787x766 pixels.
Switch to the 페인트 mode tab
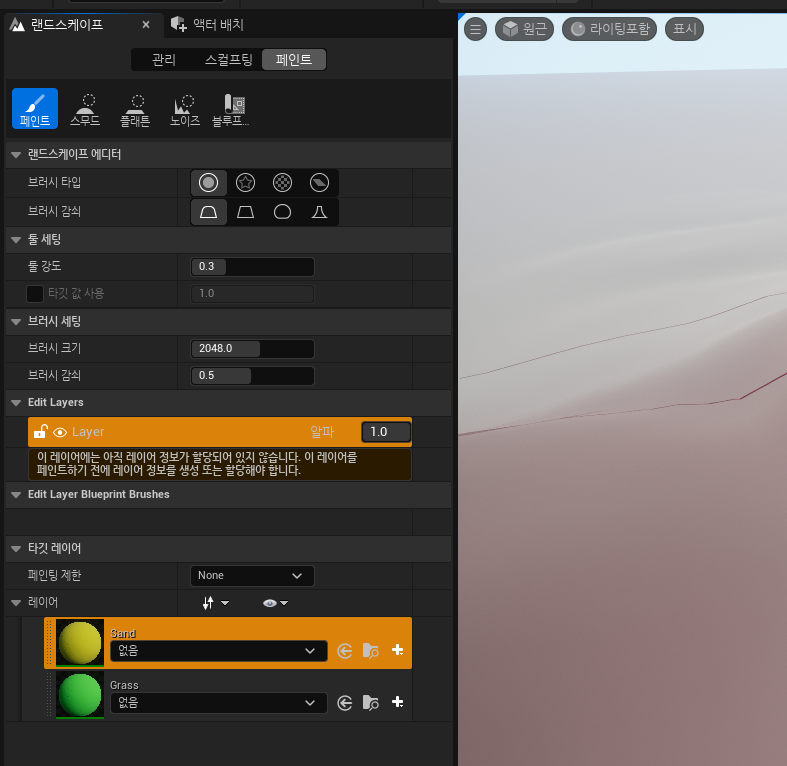click(294, 60)
